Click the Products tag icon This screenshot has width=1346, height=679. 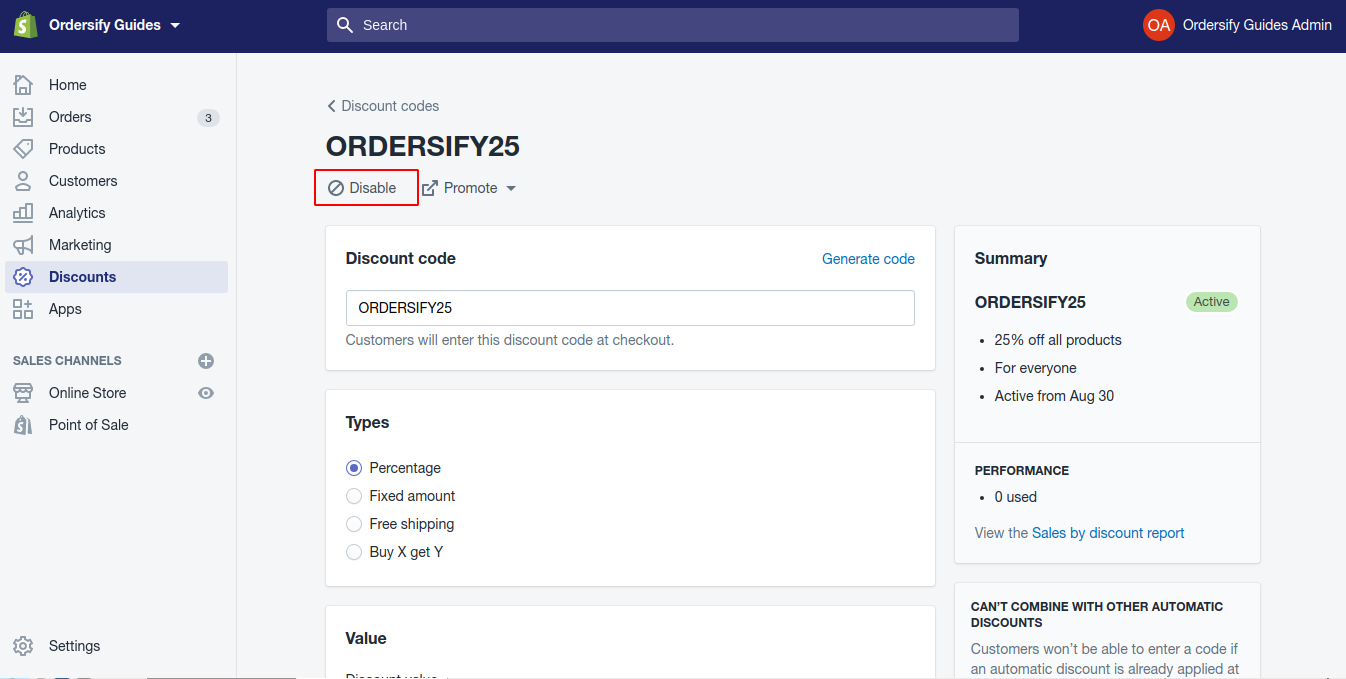pyautogui.click(x=23, y=149)
